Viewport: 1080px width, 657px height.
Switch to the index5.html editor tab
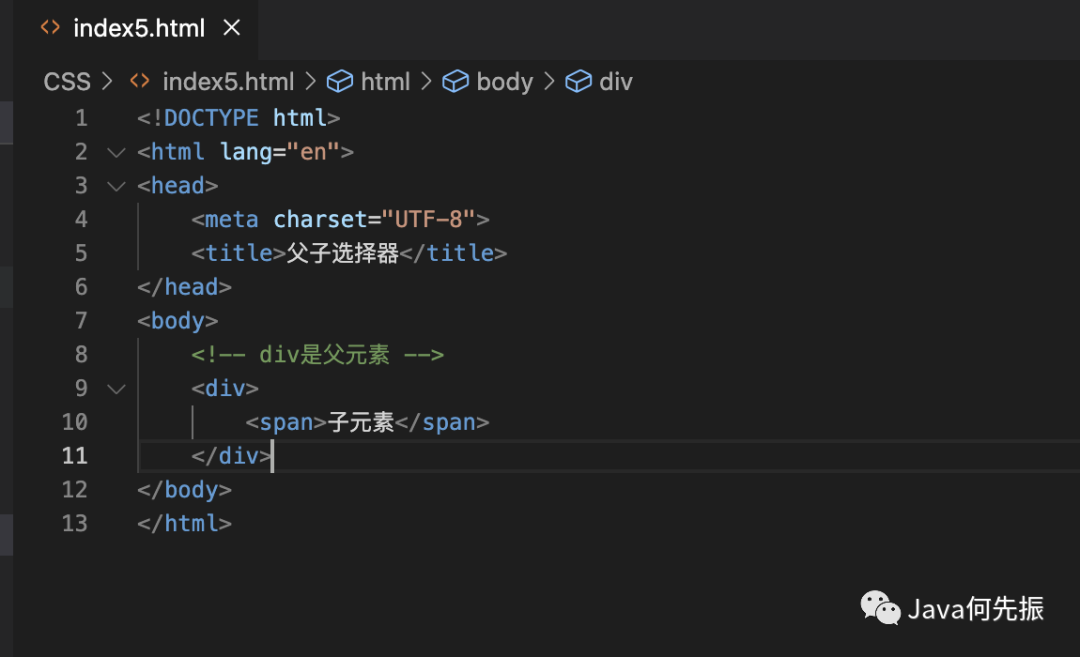pos(138,28)
